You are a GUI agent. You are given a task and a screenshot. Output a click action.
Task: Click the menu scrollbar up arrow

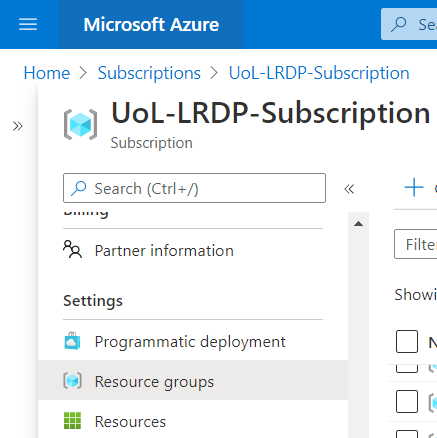[x=358, y=224]
